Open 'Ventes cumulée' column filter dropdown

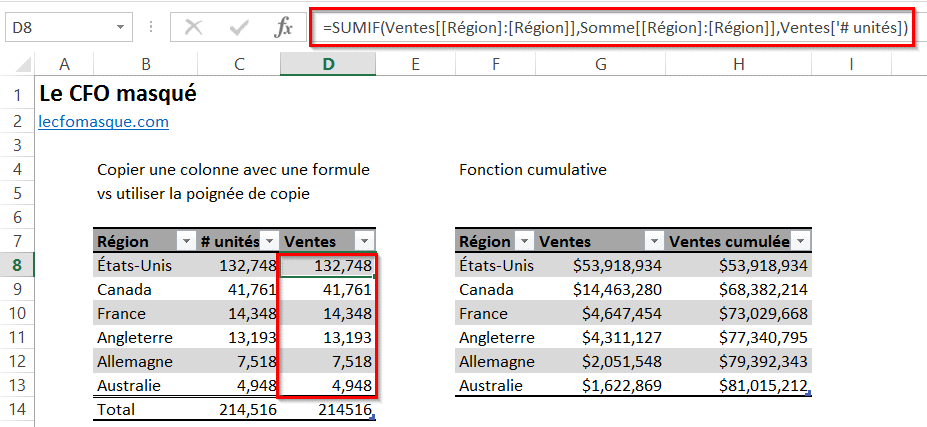[800, 241]
